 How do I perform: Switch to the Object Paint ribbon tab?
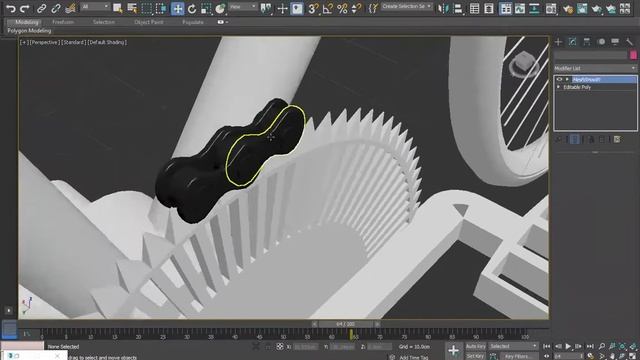(x=149, y=22)
